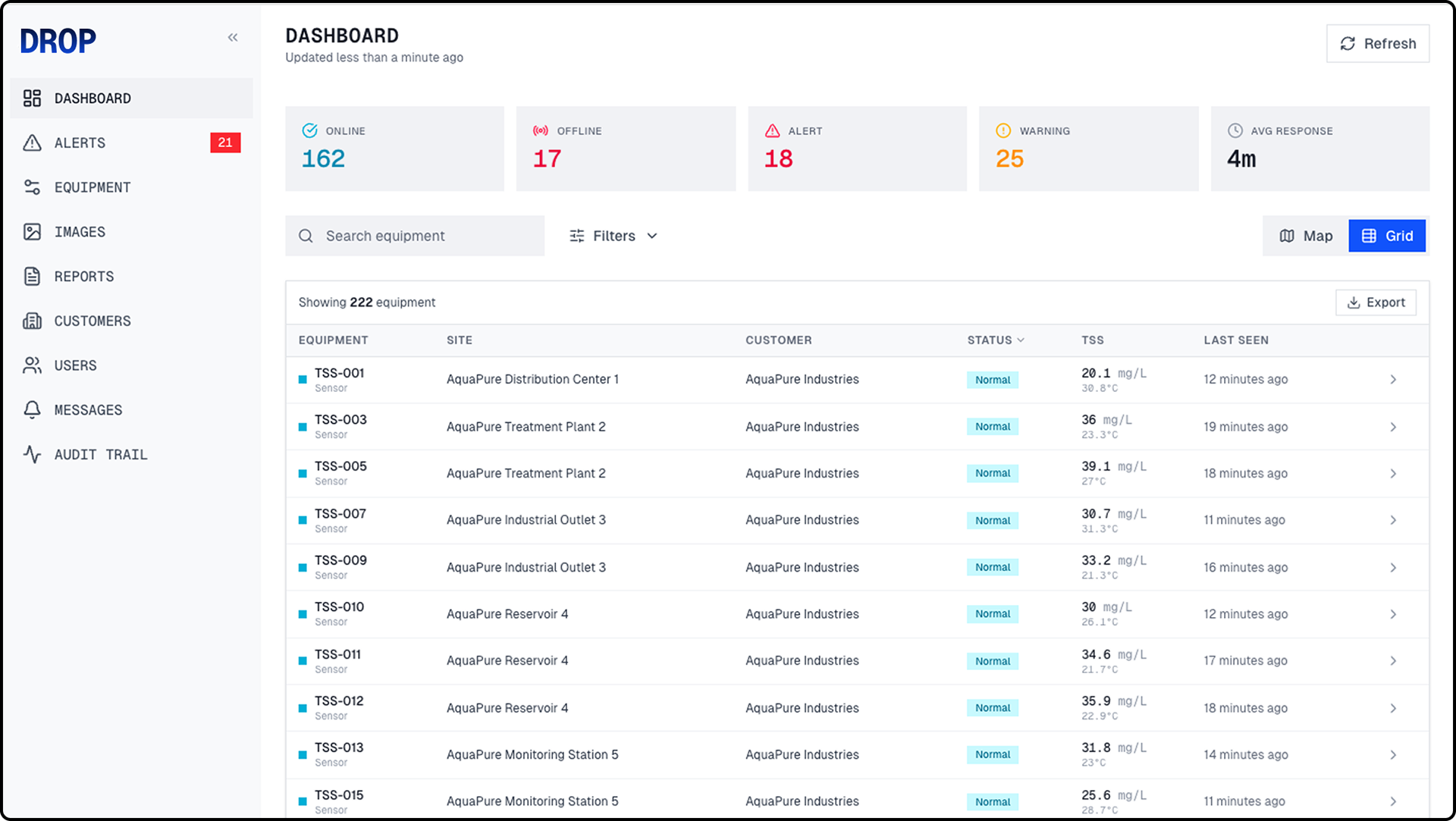Click the Audit Trail pulse icon
The image size is (1456, 821).
[x=32, y=455]
